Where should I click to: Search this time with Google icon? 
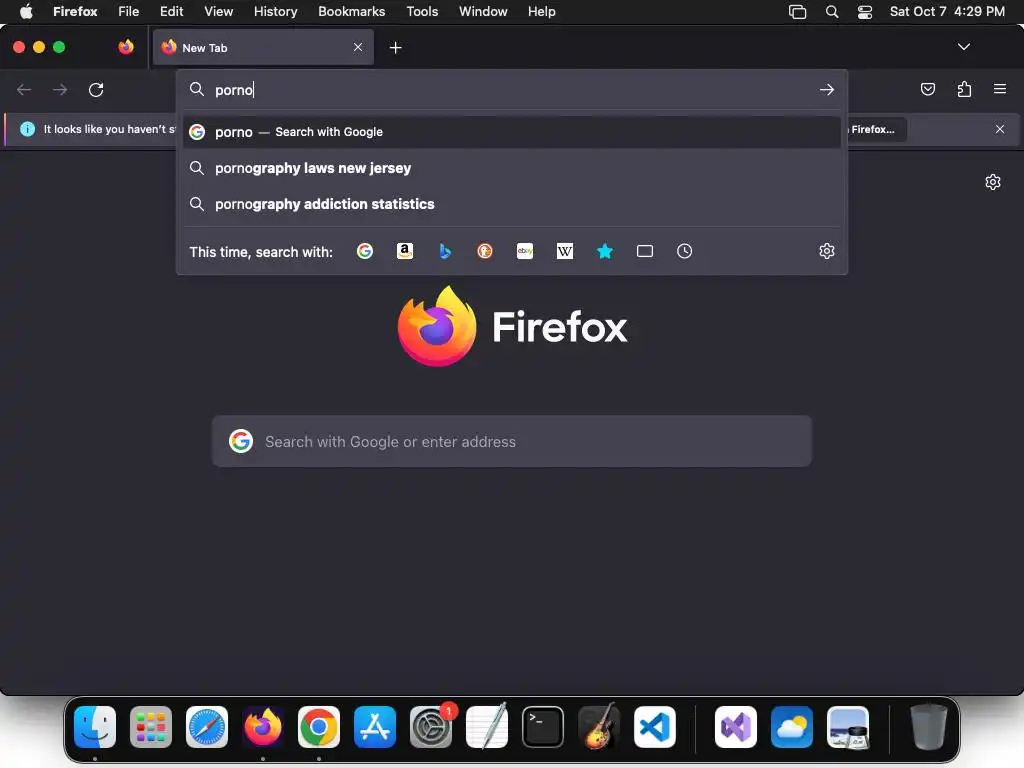click(365, 251)
